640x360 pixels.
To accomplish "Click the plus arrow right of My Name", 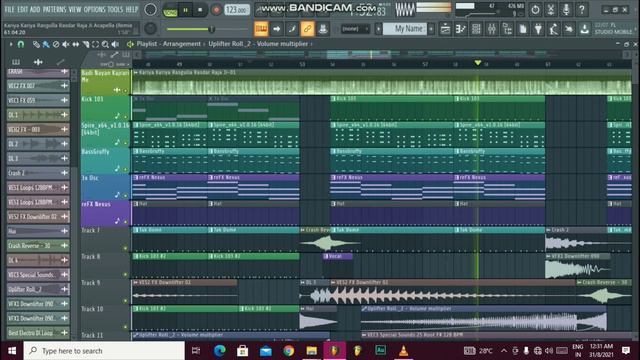I will [431, 29].
